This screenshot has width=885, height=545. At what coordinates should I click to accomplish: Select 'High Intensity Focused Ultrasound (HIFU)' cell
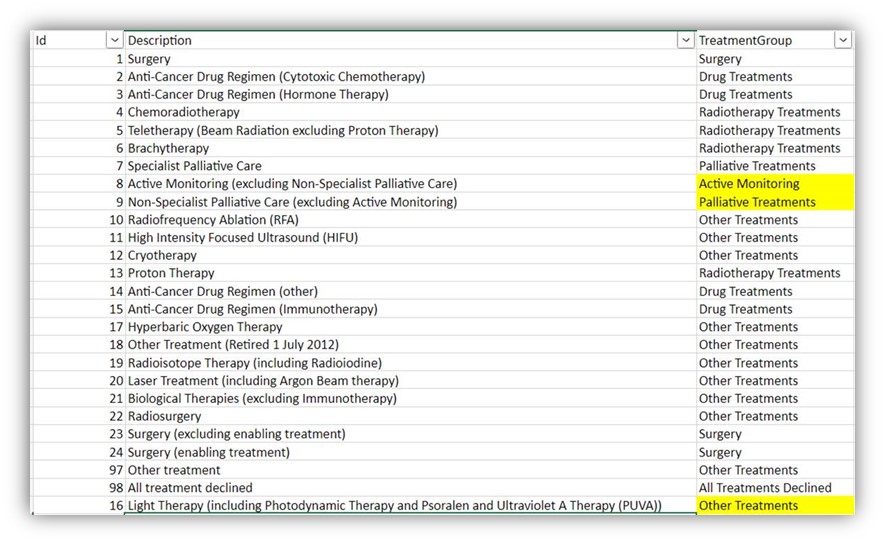pyautogui.click(x=410, y=238)
